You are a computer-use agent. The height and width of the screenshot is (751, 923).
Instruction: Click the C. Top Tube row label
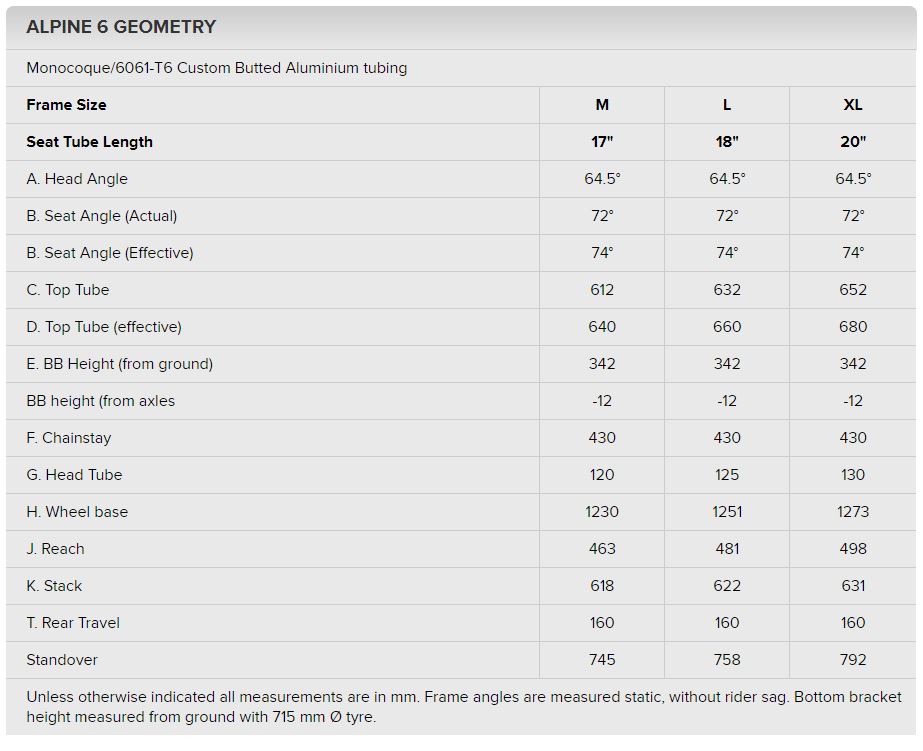tap(68, 290)
